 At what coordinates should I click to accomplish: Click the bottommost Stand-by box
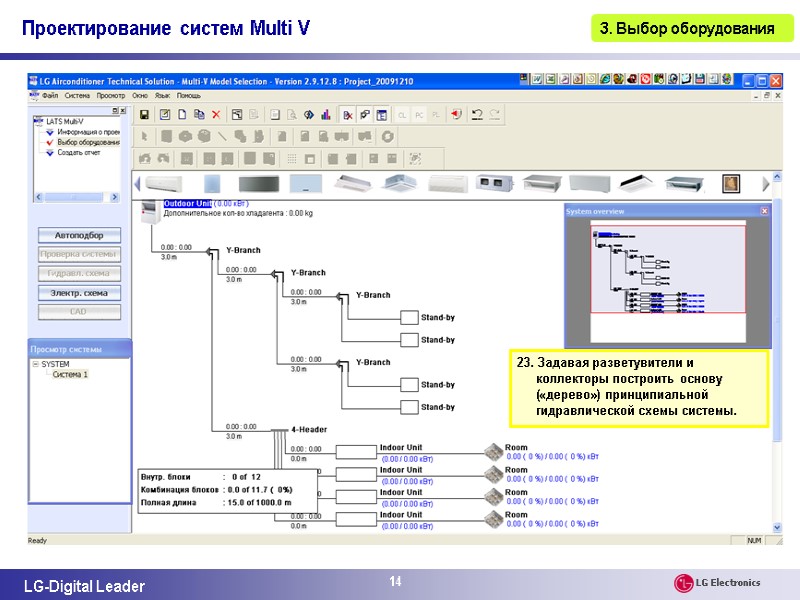tap(409, 407)
